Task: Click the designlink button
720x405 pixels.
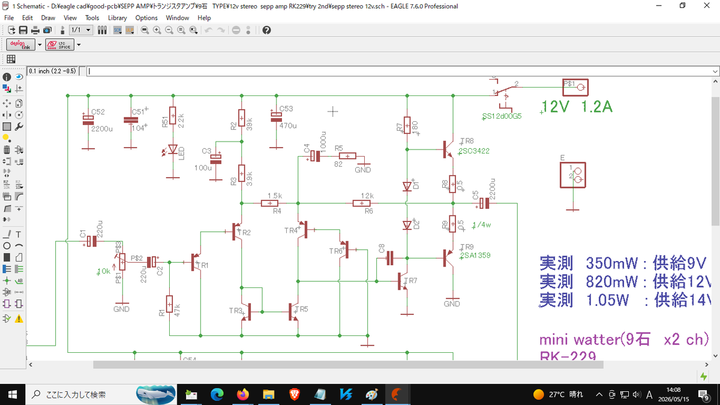Action: pyautogui.click(x=20, y=45)
